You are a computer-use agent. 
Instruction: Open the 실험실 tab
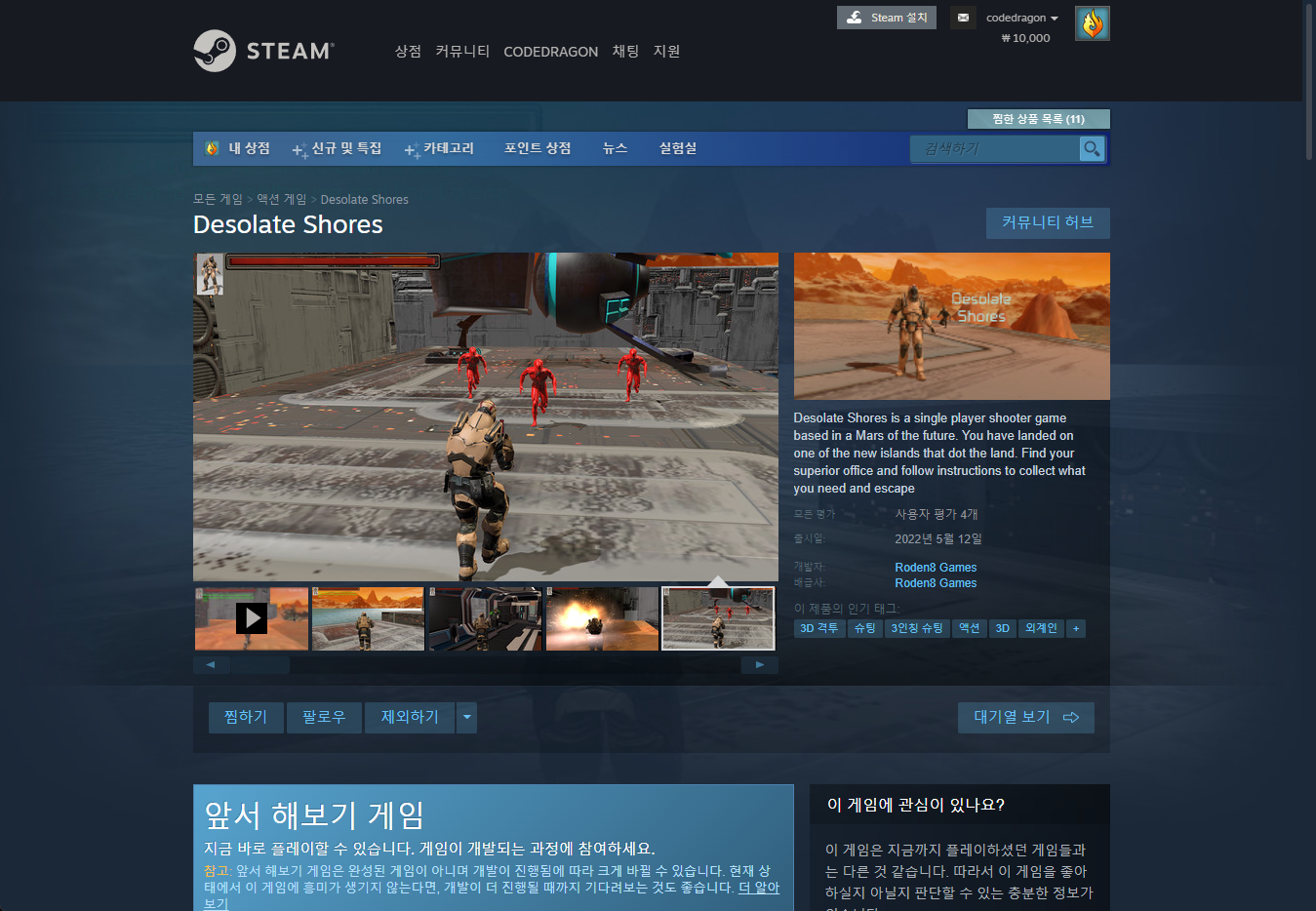[x=678, y=148]
